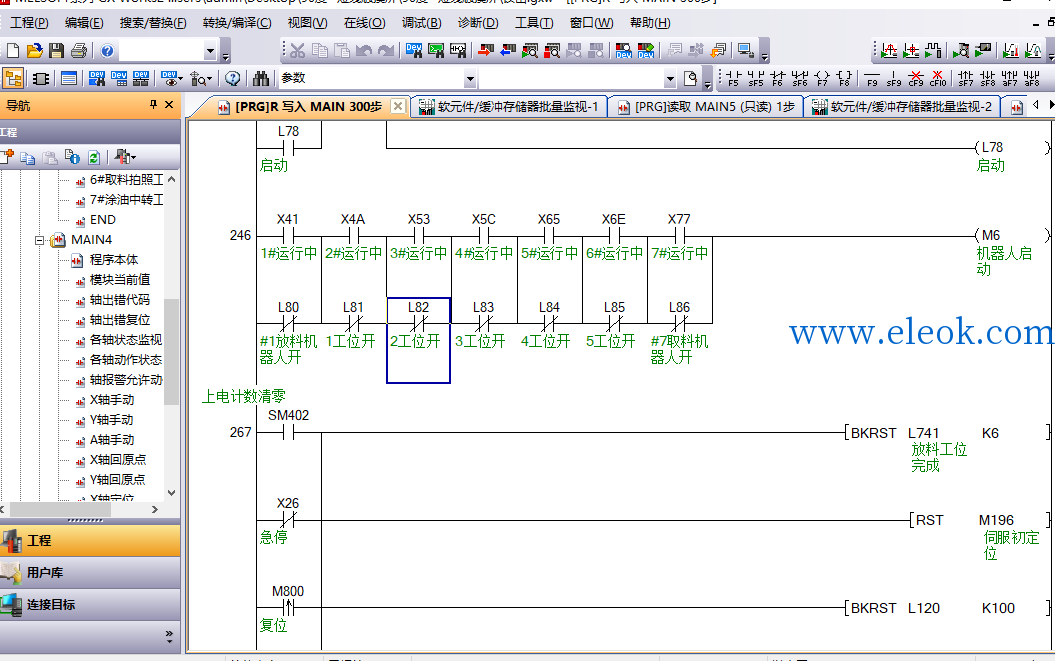Screen dimensions: 1055x661
Task: Open the 程序本体 tree item
Action: click(x=114, y=260)
